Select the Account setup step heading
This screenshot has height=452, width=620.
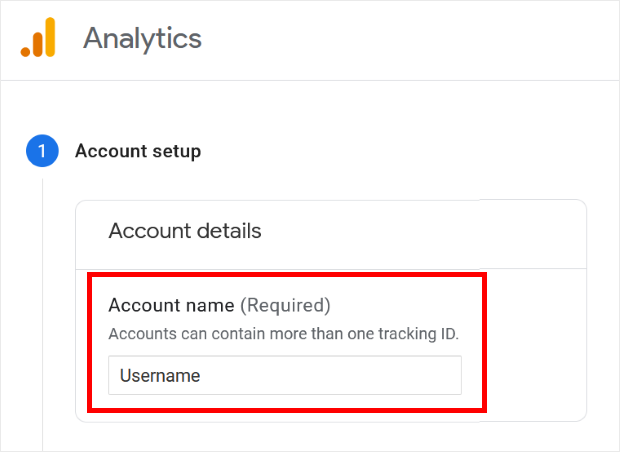point(138,152)
